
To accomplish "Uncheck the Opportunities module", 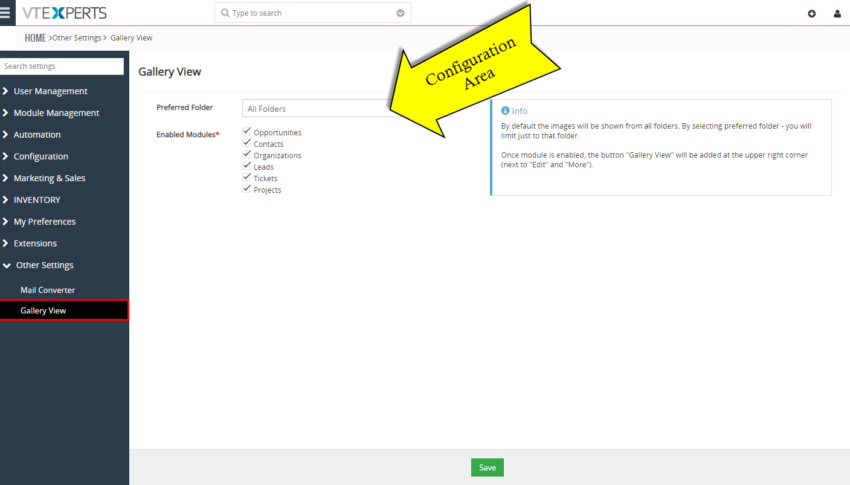I will click(247, 131).
